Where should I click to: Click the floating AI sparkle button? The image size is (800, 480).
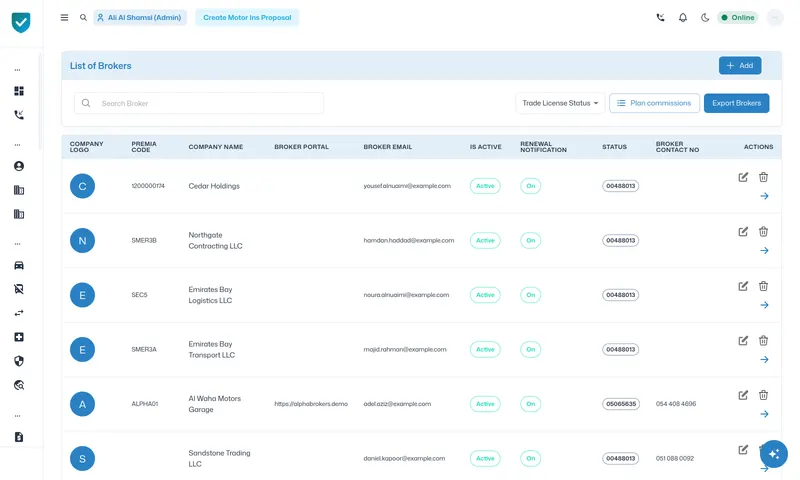773,454
